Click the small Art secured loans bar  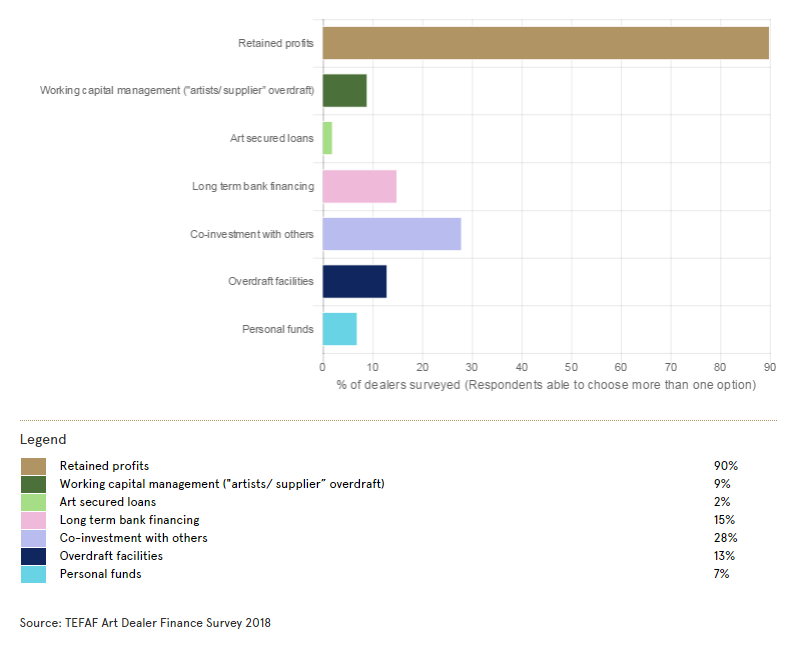[327, 139]
